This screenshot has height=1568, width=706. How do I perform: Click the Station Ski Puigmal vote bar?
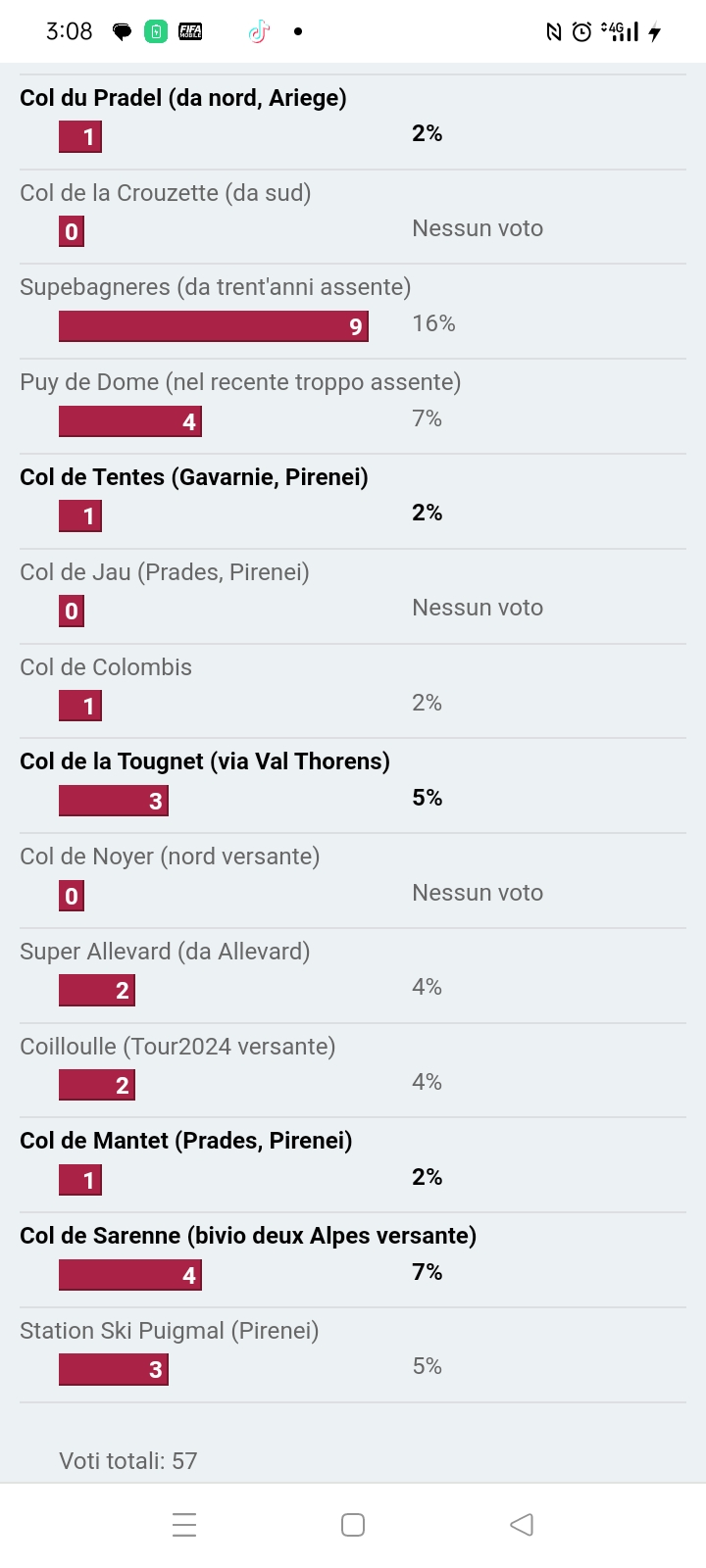coord(114,1369)
